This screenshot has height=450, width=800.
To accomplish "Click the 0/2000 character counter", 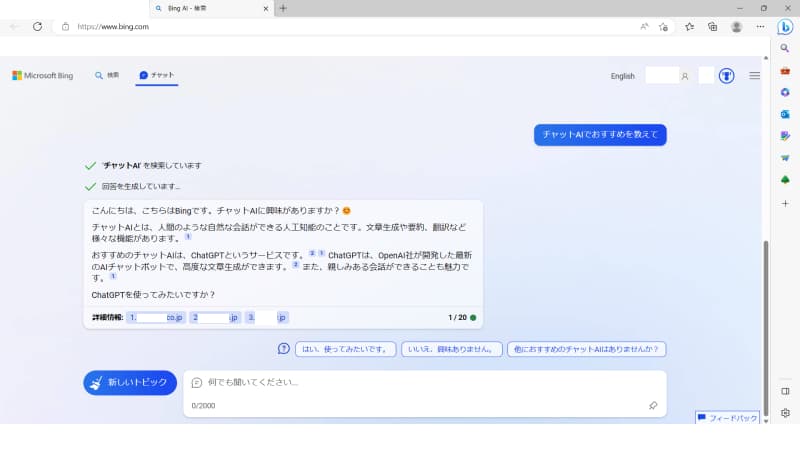I will point(203,406).
